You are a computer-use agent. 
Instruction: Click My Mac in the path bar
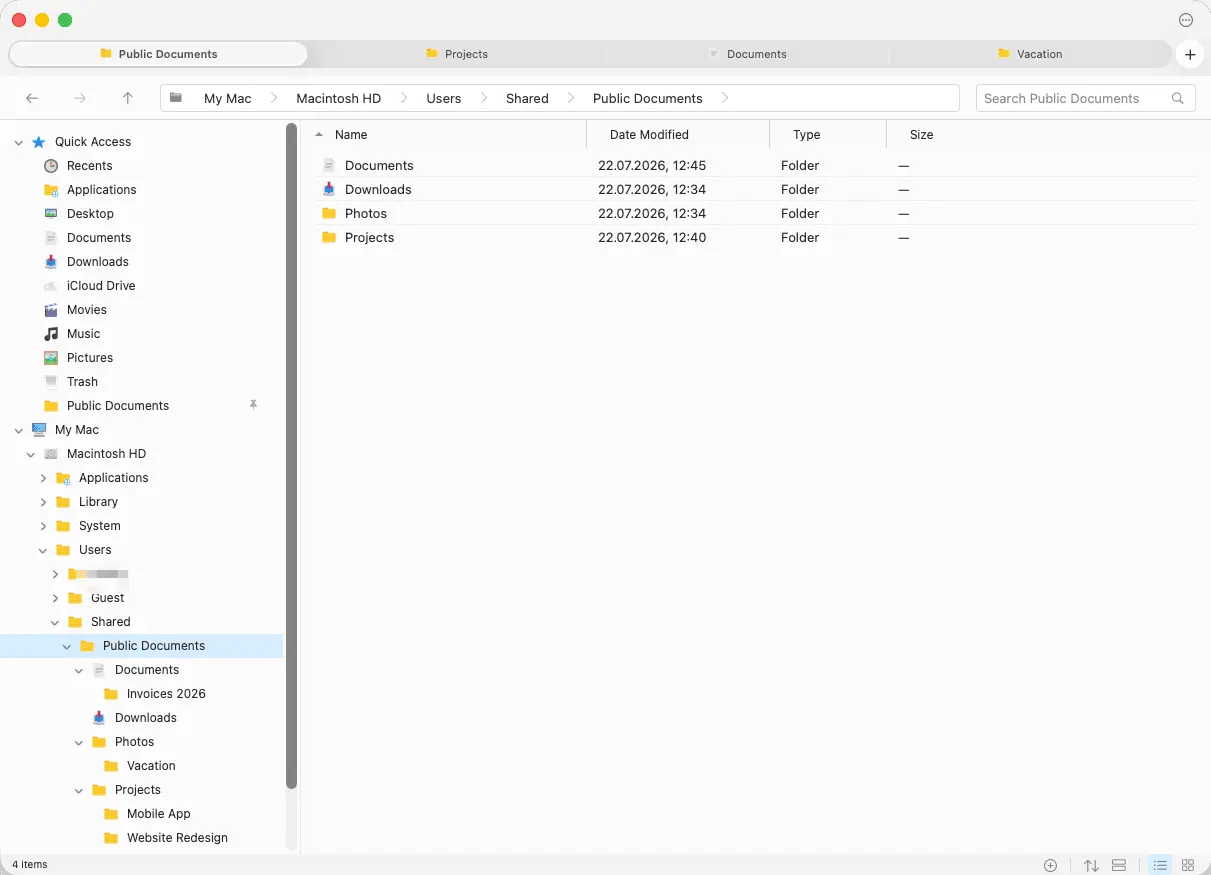(x=228, y=98)
